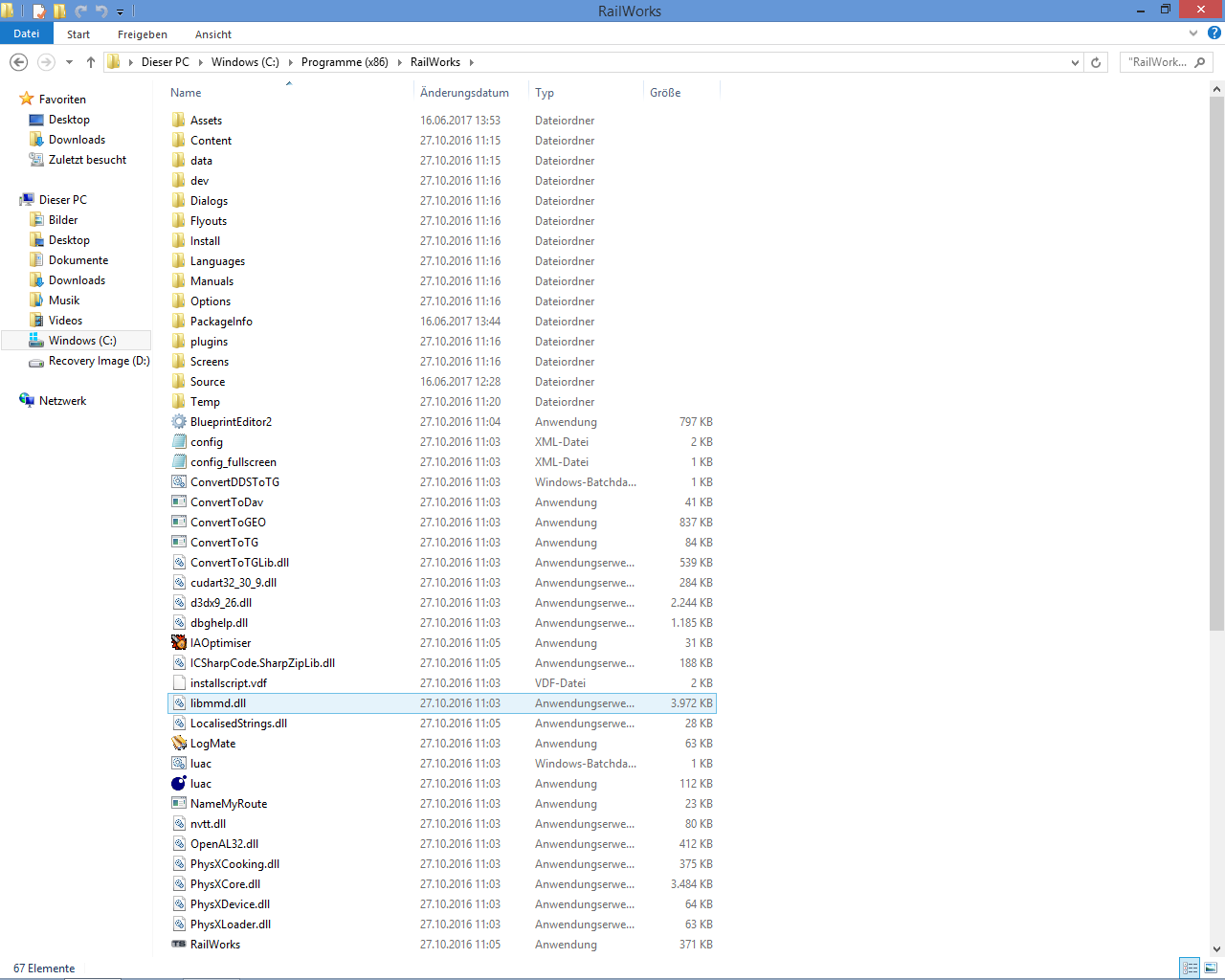Select Windows (C:) in the navigation pane
Screen dimensions: 1225x980
point(77,341)
